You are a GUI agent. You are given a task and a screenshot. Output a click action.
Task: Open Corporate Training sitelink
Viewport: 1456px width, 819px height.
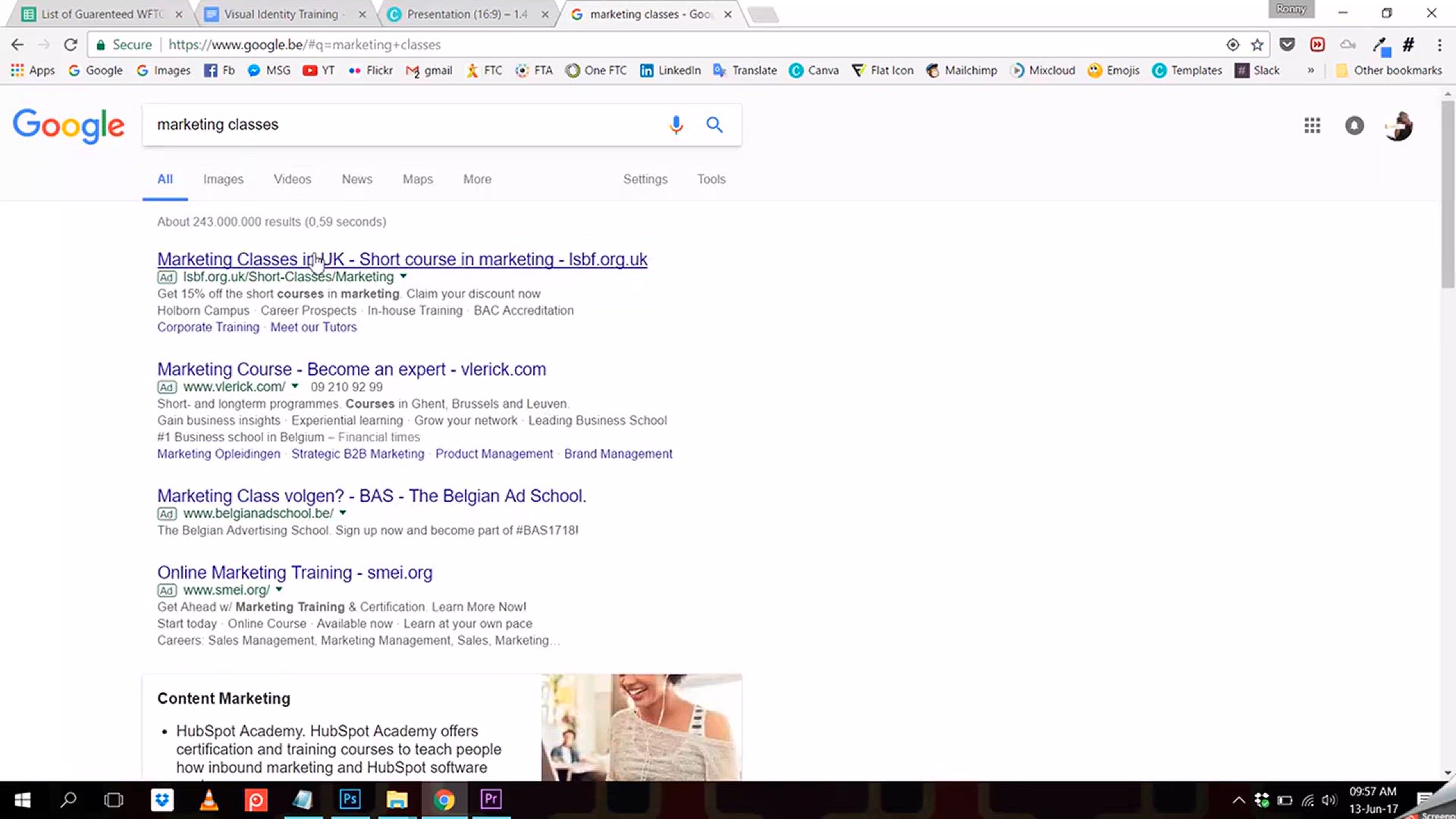(208, 327)
